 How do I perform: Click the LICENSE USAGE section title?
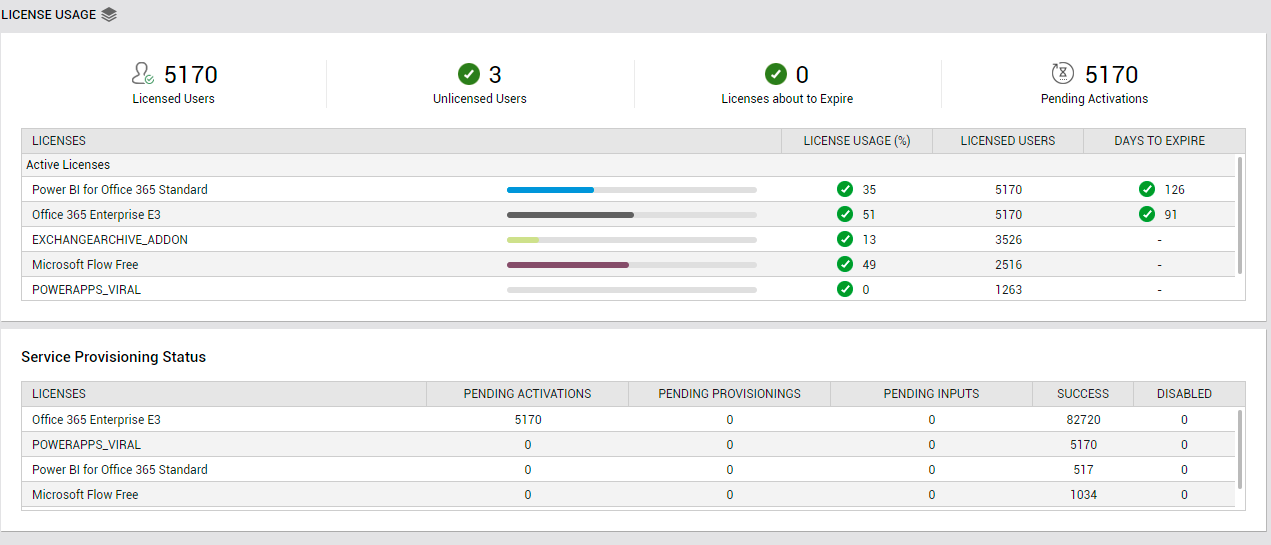(x=48, y=15)
